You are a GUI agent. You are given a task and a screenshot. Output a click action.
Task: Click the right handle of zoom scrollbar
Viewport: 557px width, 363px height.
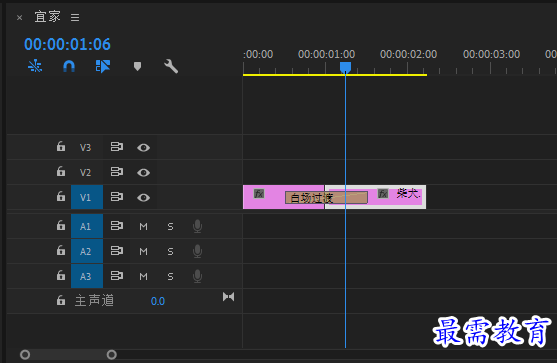(x=112, y=354)
